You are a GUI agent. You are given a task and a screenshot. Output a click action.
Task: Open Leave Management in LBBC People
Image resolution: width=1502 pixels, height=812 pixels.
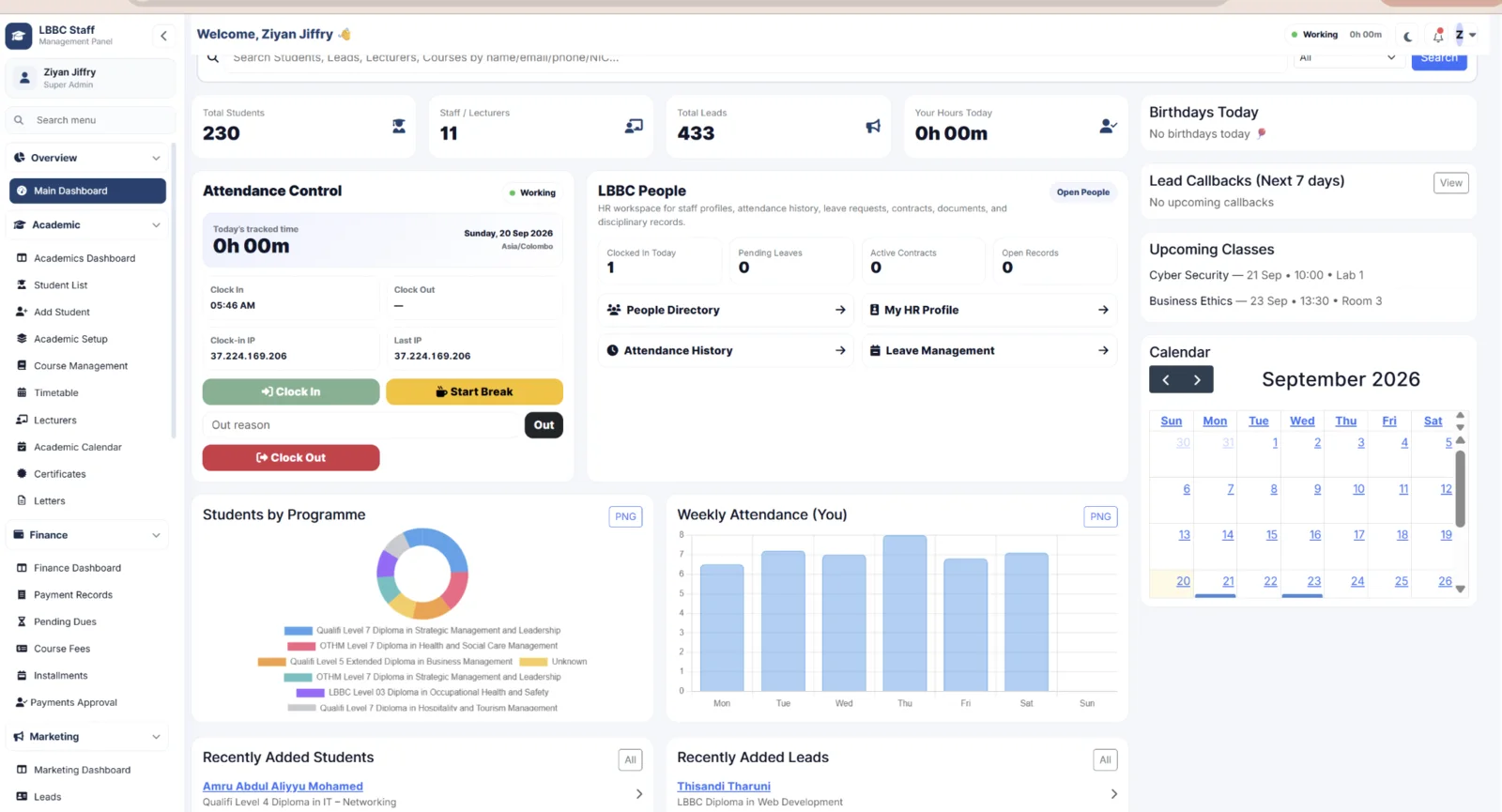[x=989, y=350]
